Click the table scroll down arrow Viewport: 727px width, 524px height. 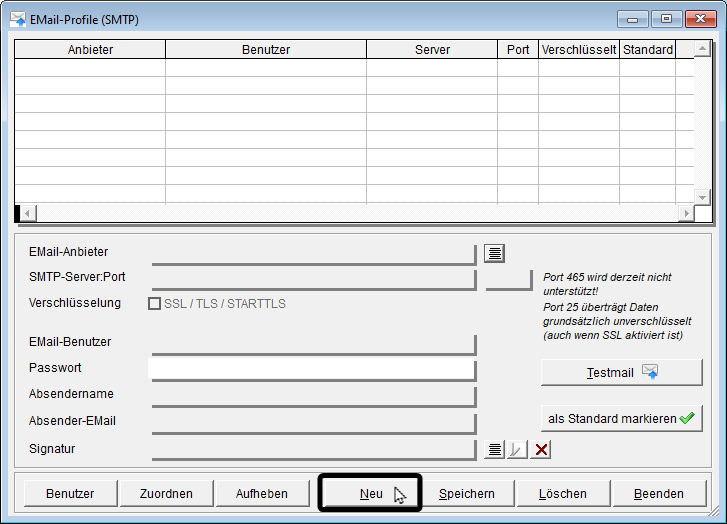[x=702, y=197]
